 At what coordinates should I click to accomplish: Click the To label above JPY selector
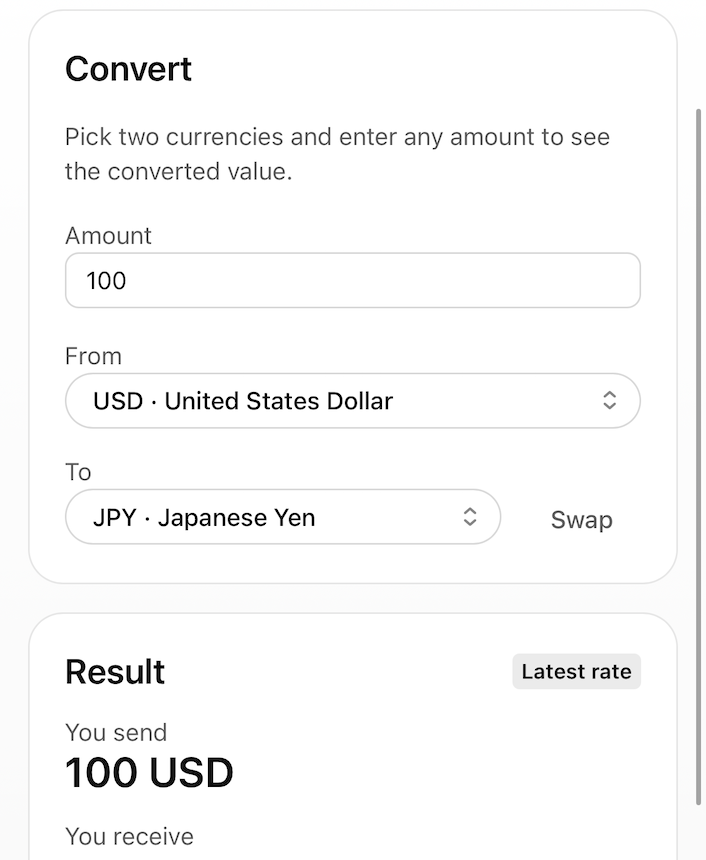(78, 472)
